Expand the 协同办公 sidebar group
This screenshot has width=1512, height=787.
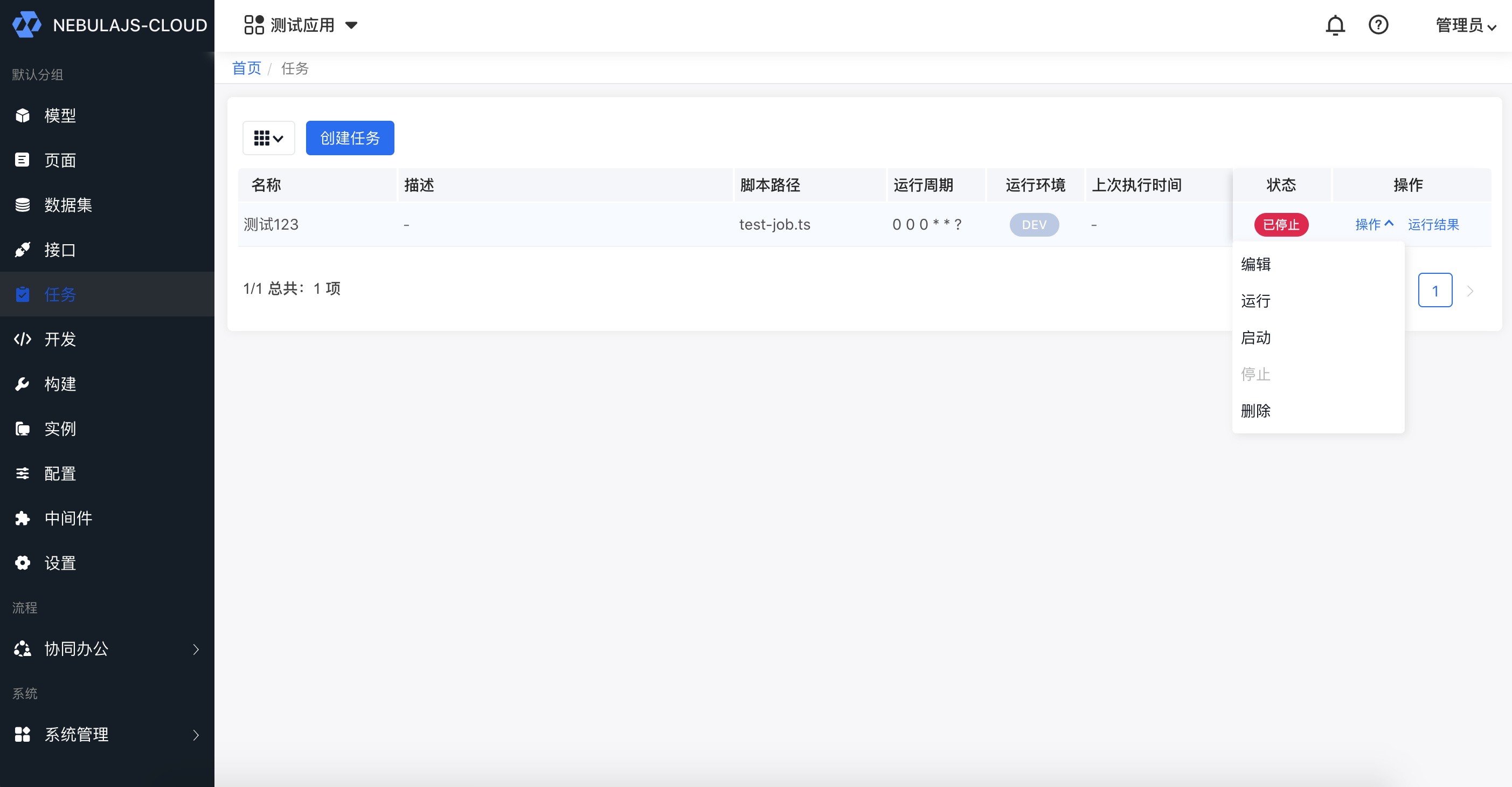click(77, 649)
